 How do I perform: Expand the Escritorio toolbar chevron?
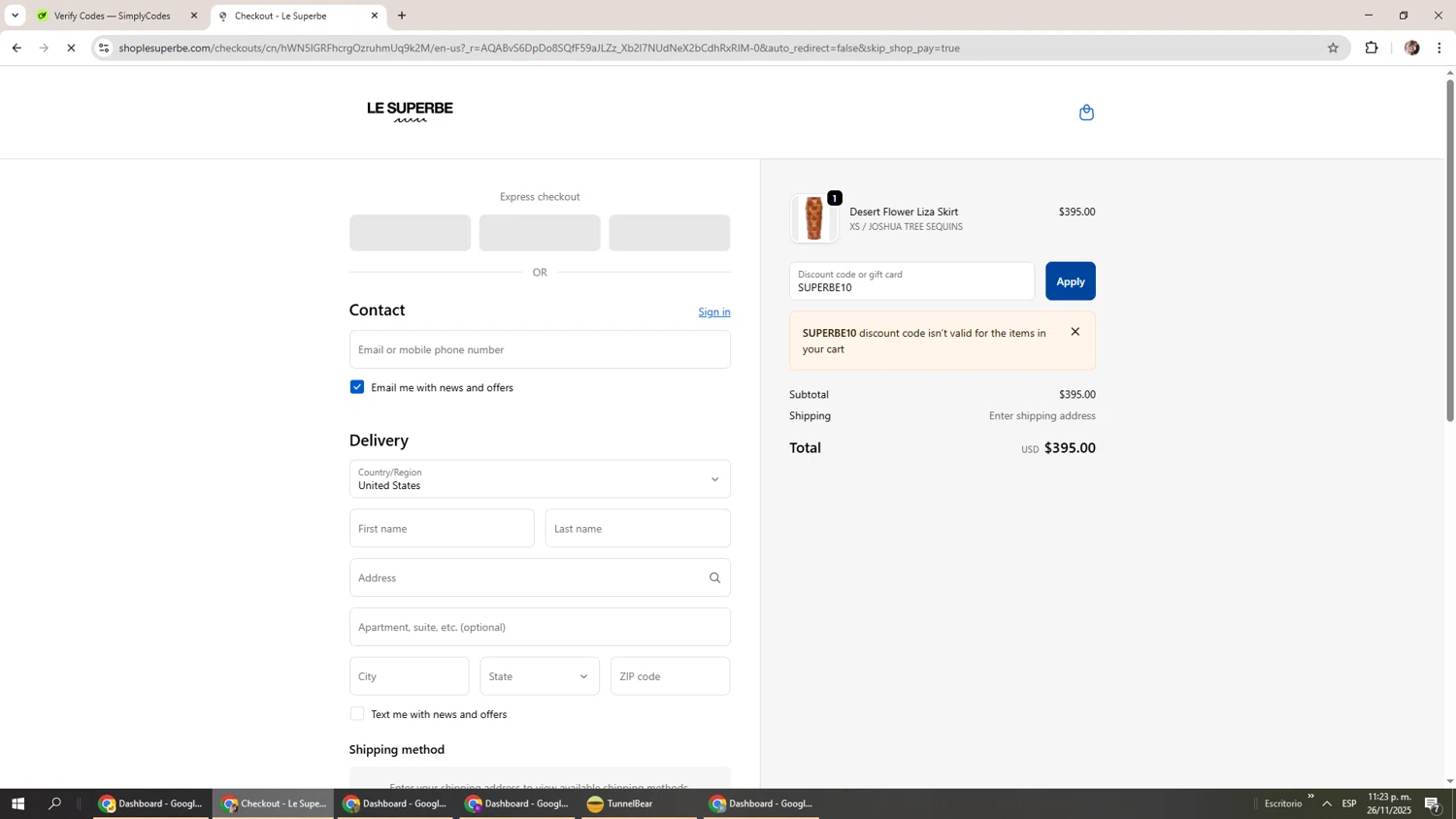point(1310,797)
